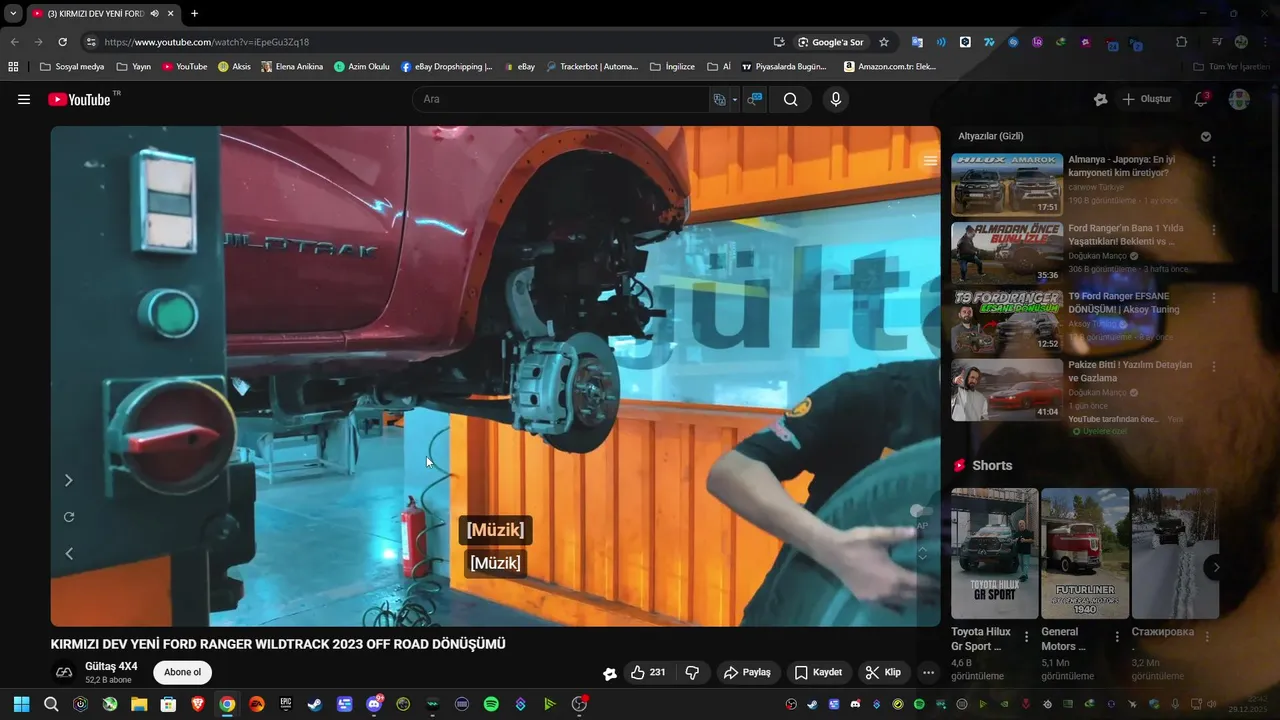The width and height of the screenshot is (1280, 720).
Task: Open Windows Start menu
Action: click(x=21, y=704)
